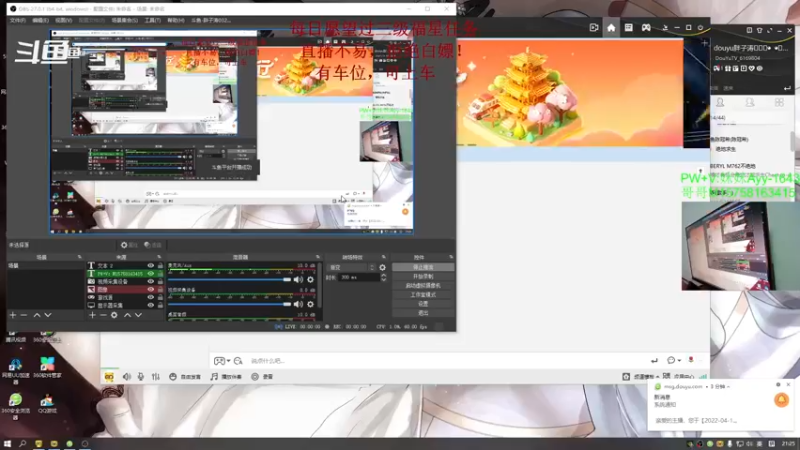Image resolution: width=800 pixels, height=450 pixels.
Task: Move the selected source up
Action: point(128,315)
